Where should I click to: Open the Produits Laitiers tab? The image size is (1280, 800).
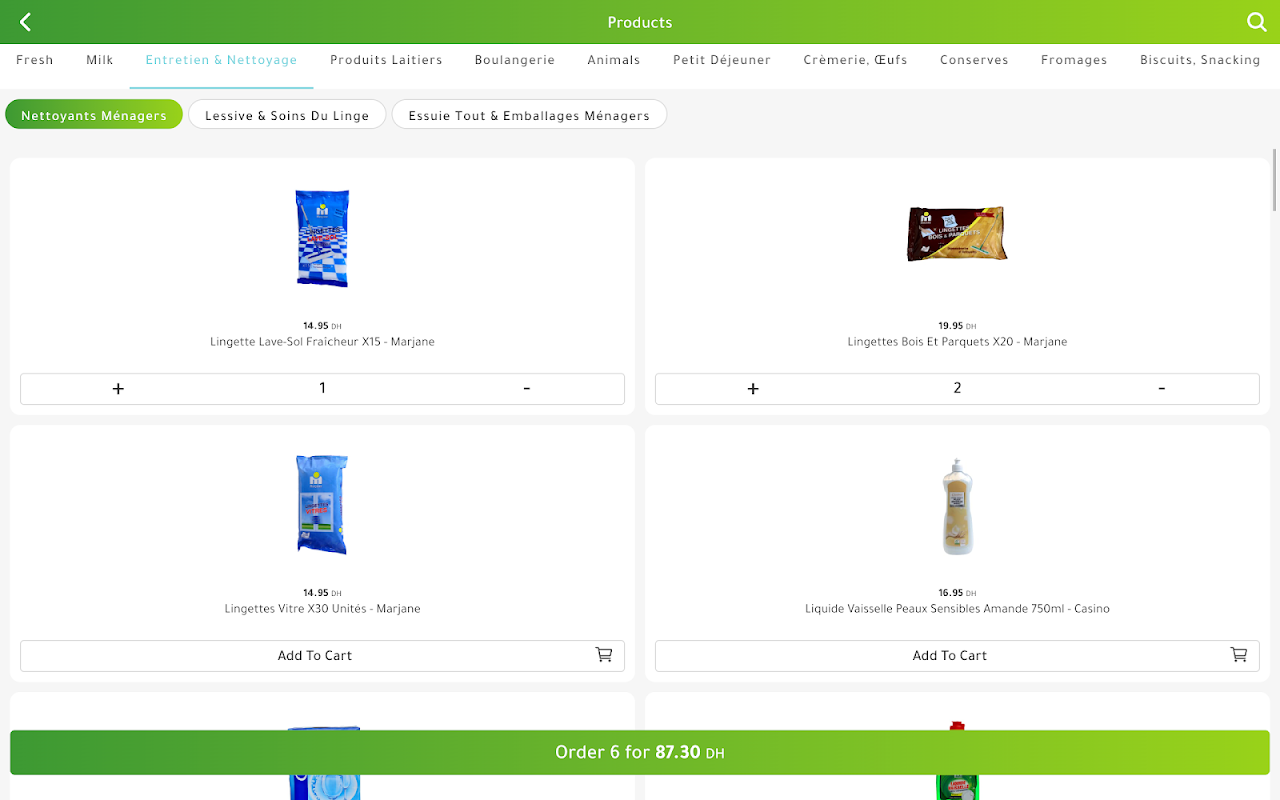tap(386, 60)
